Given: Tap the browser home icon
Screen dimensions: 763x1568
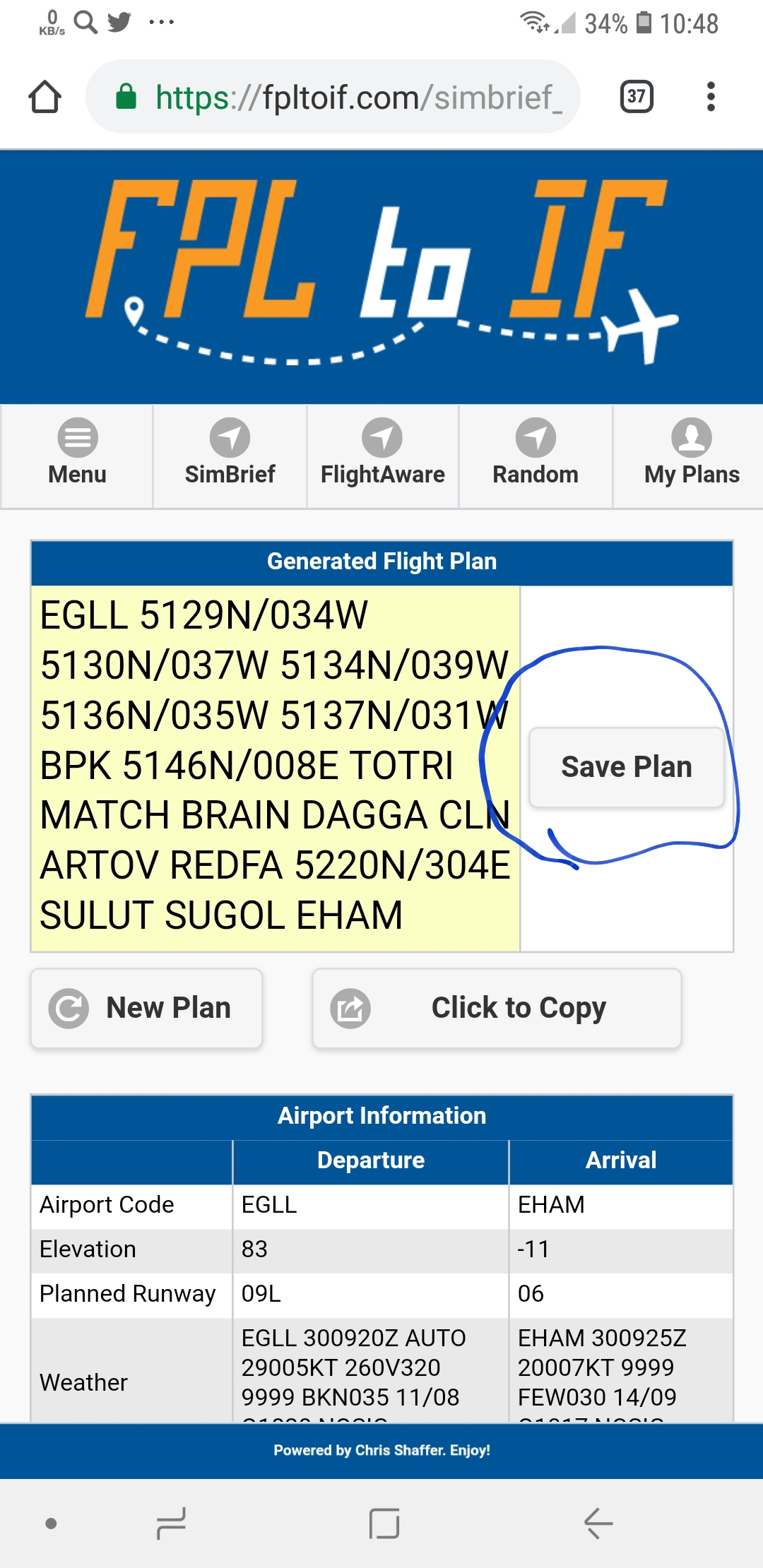Looking at the screenshot, I should click(x=45, y=97).
